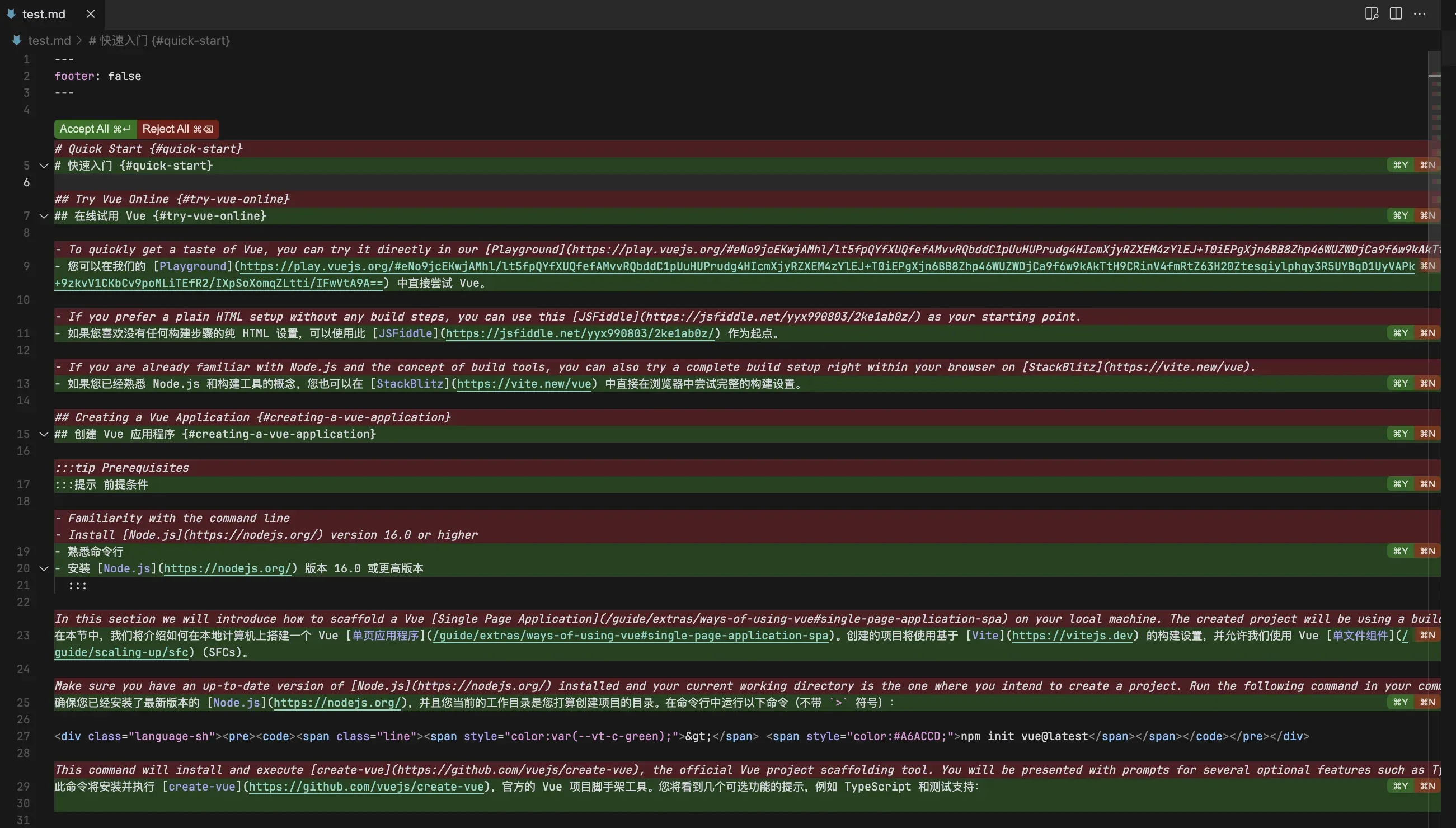Reject the 在线试用 Vue change with ⌘N

click(x=1427, y=215)
